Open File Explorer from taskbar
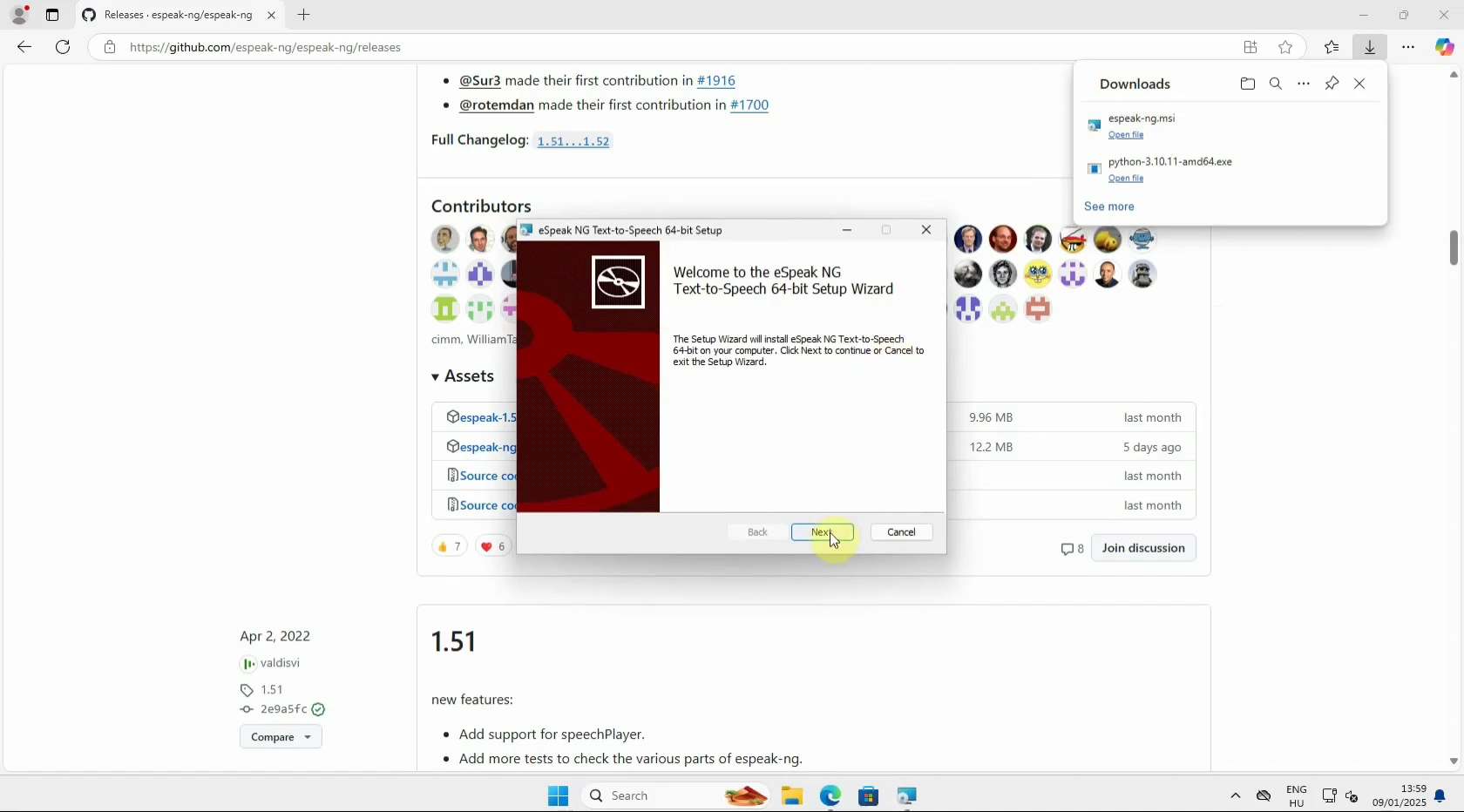The height and width of the screenshot is (812, 1464). pyautogui.click(x=792, y=795)
